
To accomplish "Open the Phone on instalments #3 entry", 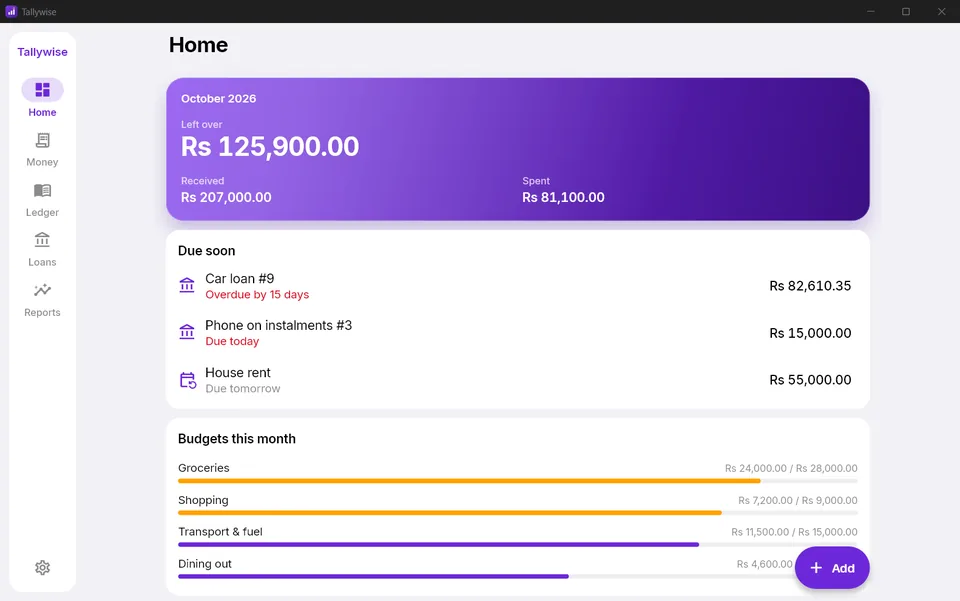I will pos(517,333).
